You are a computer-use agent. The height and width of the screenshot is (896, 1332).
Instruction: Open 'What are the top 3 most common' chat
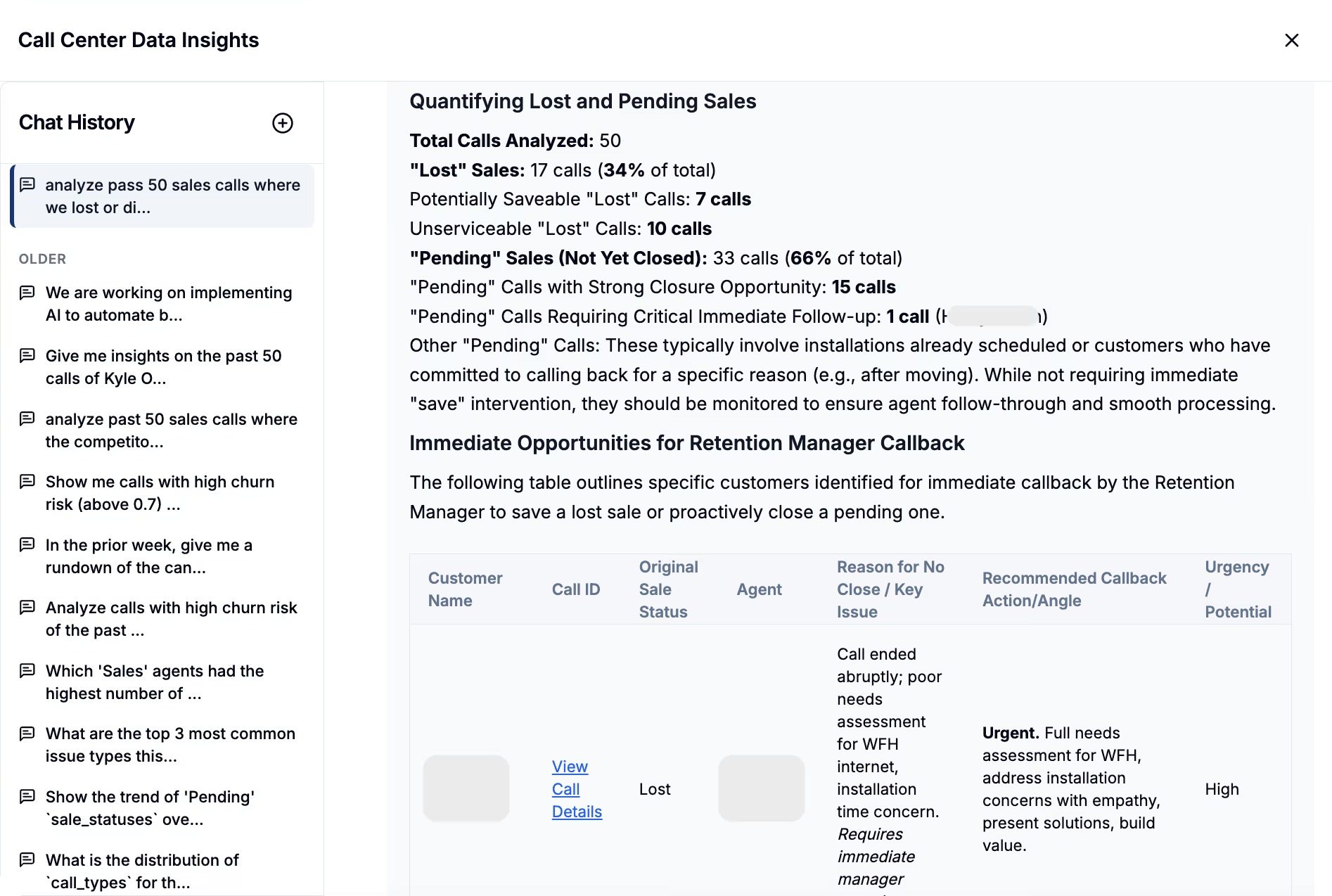[170, 745]
